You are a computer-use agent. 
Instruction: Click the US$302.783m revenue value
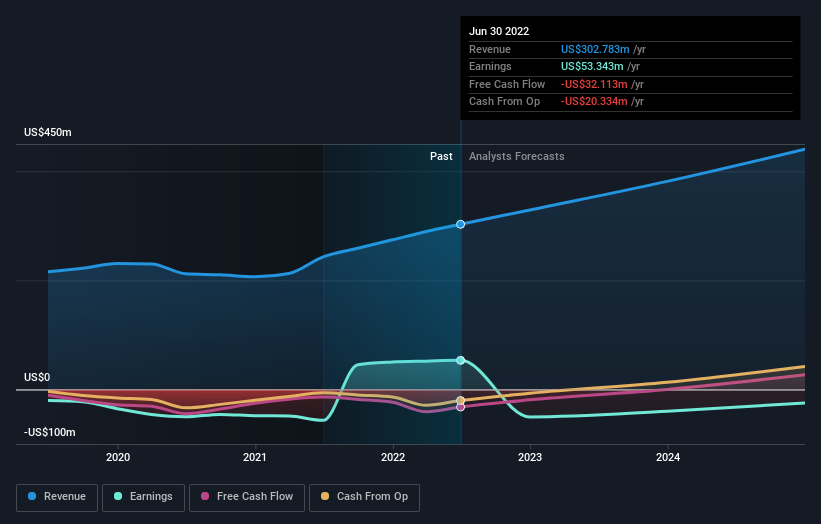pyautogui.click(x=595, y=49)
